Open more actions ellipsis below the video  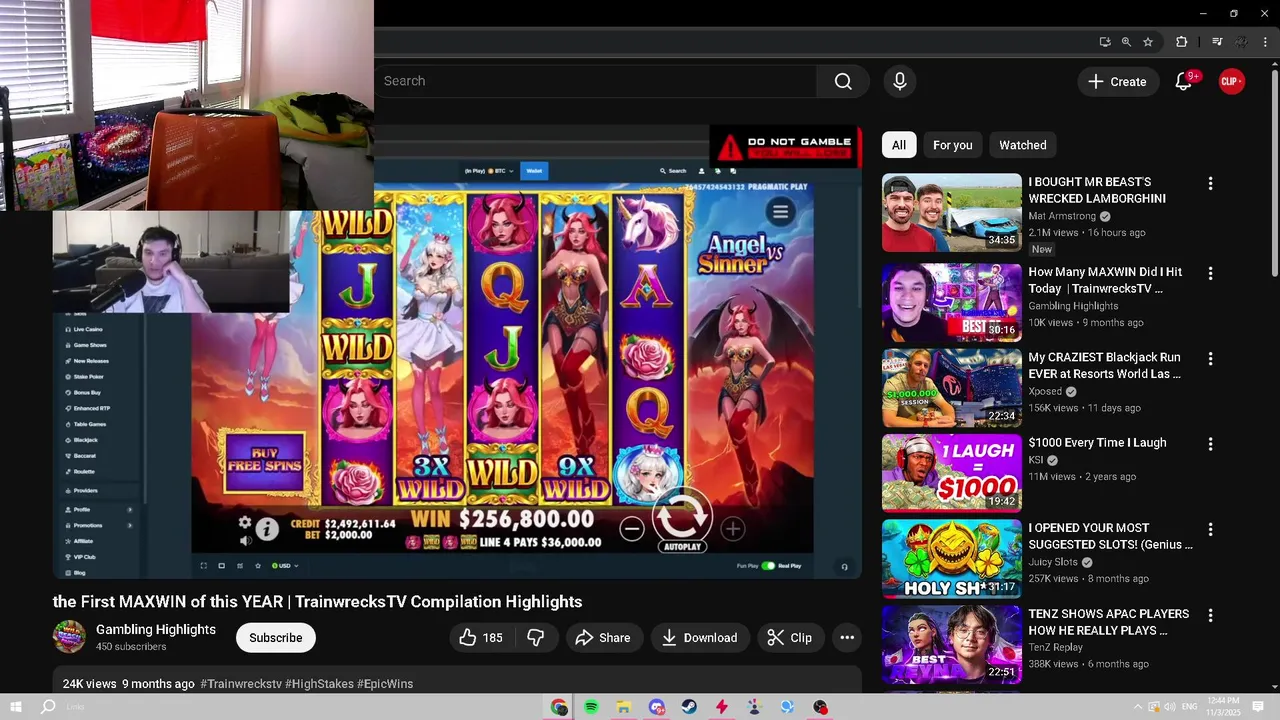[x=847, y=638]
